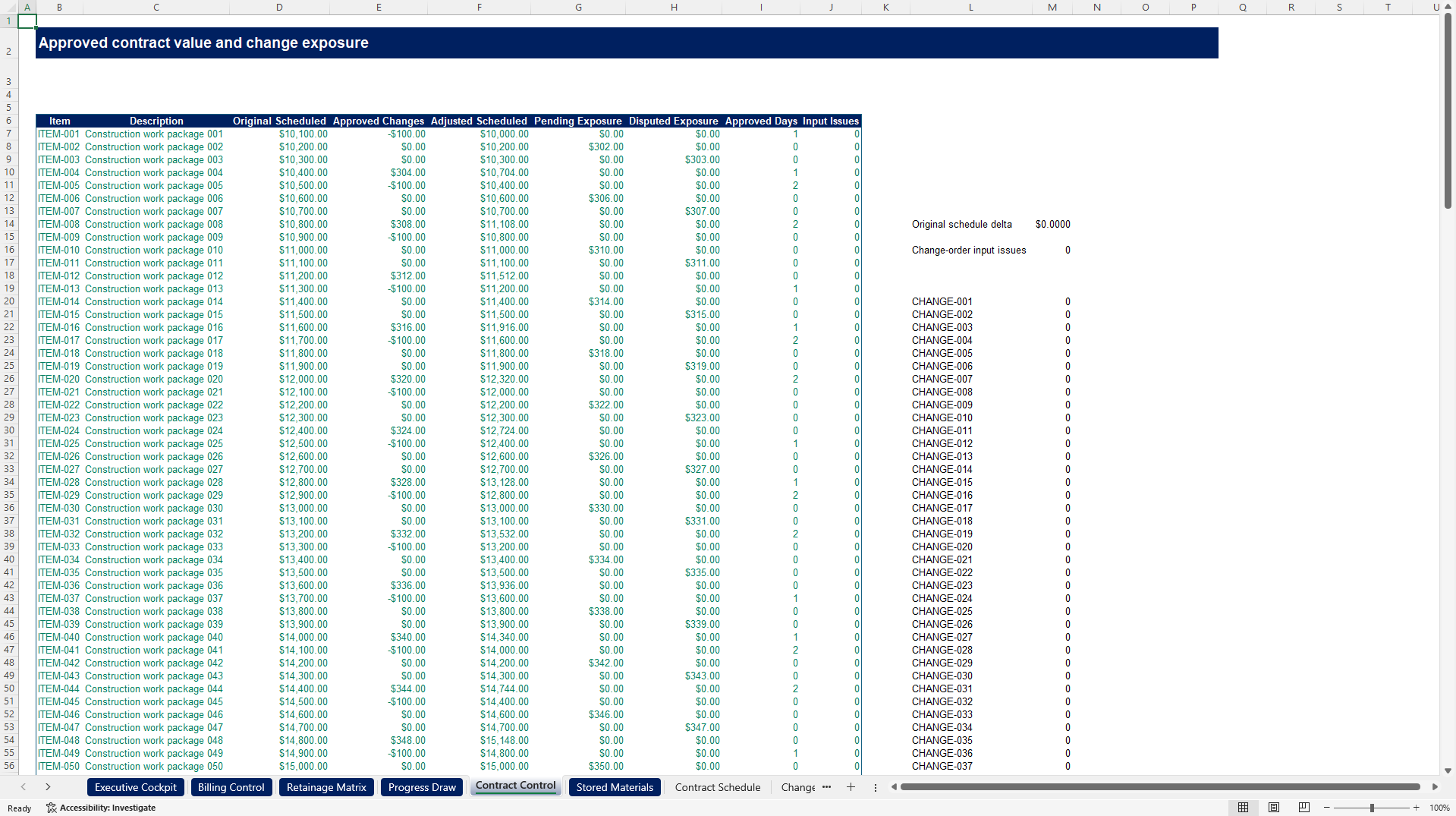This screenshot has width=1456, height=816.
Task: Select column L header
Action: pos(970,7)
